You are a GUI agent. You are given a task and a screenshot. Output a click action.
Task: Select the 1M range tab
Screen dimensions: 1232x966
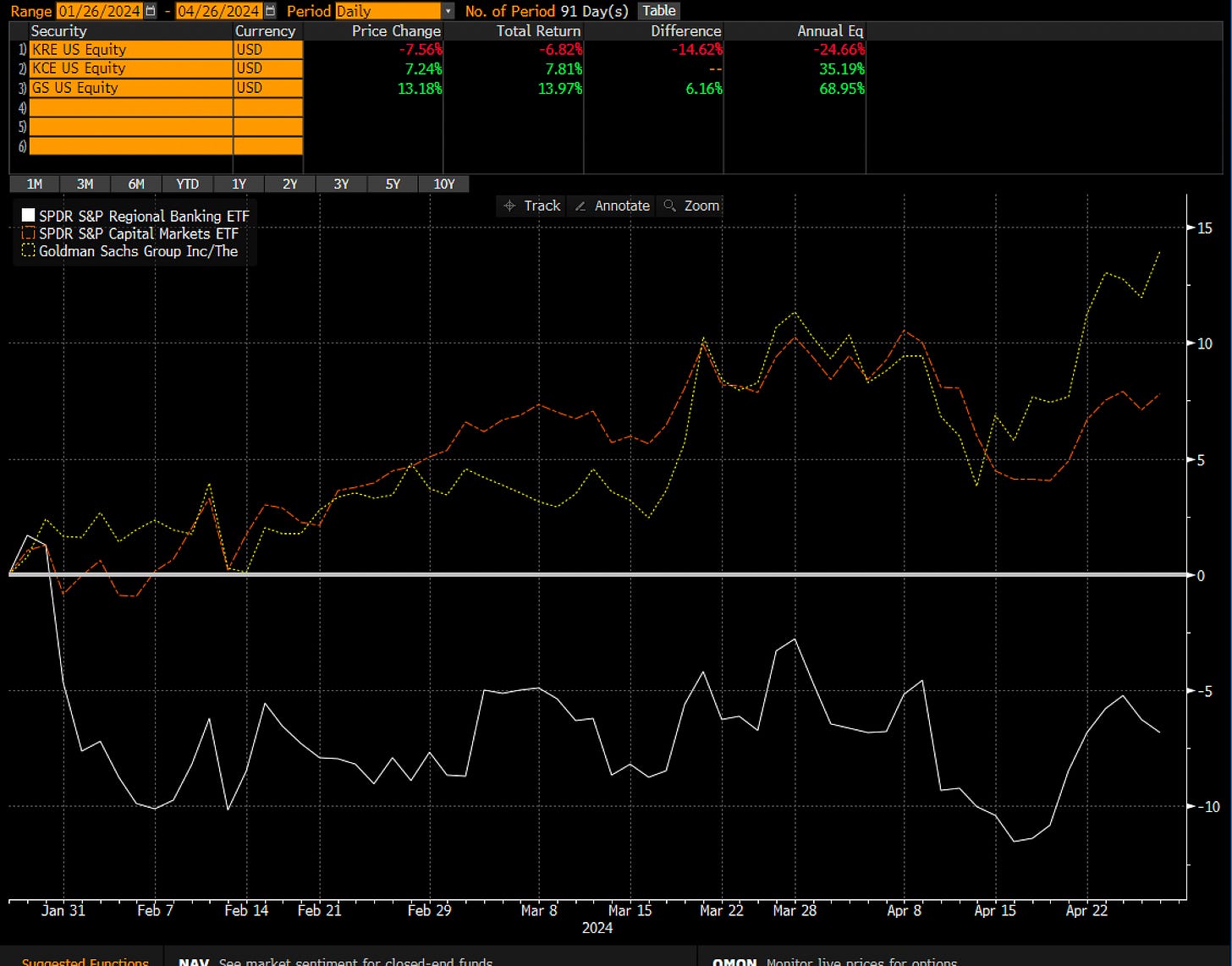[35, 184]
